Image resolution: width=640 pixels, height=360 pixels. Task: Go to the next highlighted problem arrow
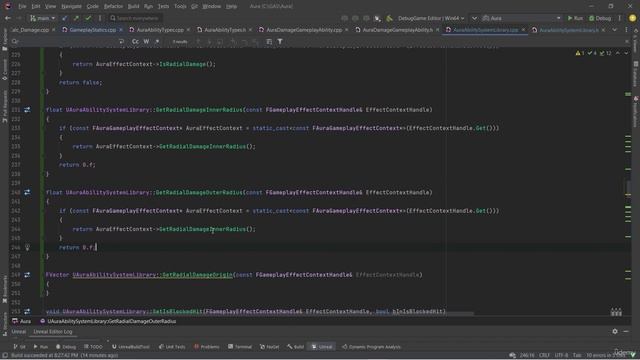(x=626, y=53)
